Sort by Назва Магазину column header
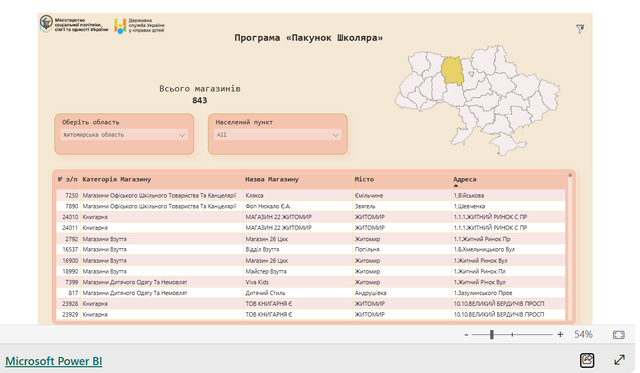 (272, 179)
